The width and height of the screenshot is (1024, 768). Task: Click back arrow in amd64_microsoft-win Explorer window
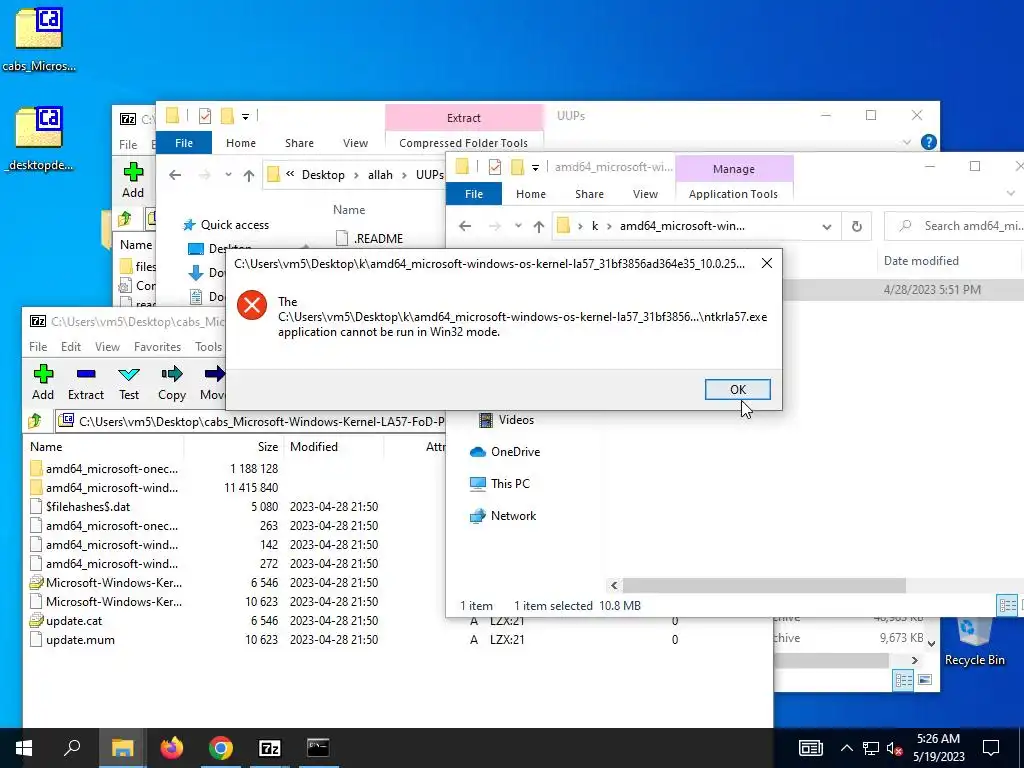pos(465,226)
